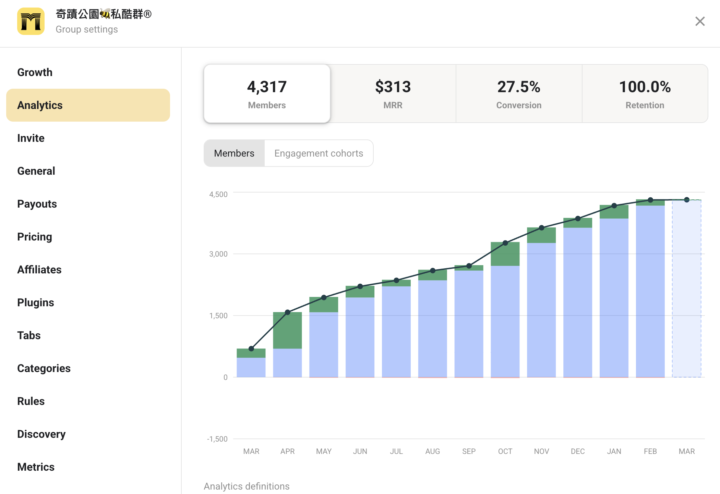720x494 pixels.
Task: Go to the Invite settings page
Action: 31,138
